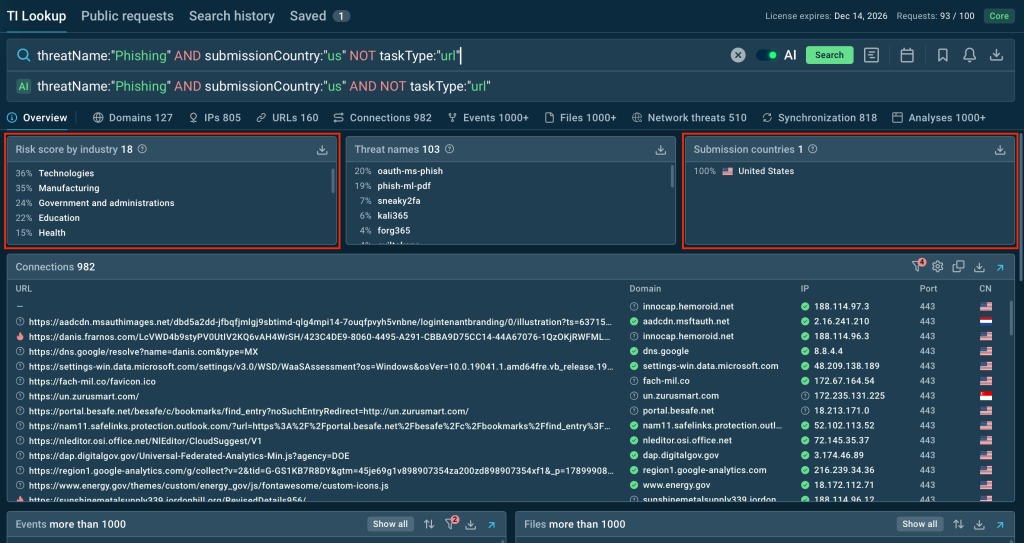Open the query builder icon next to Search

click(871, 56)
